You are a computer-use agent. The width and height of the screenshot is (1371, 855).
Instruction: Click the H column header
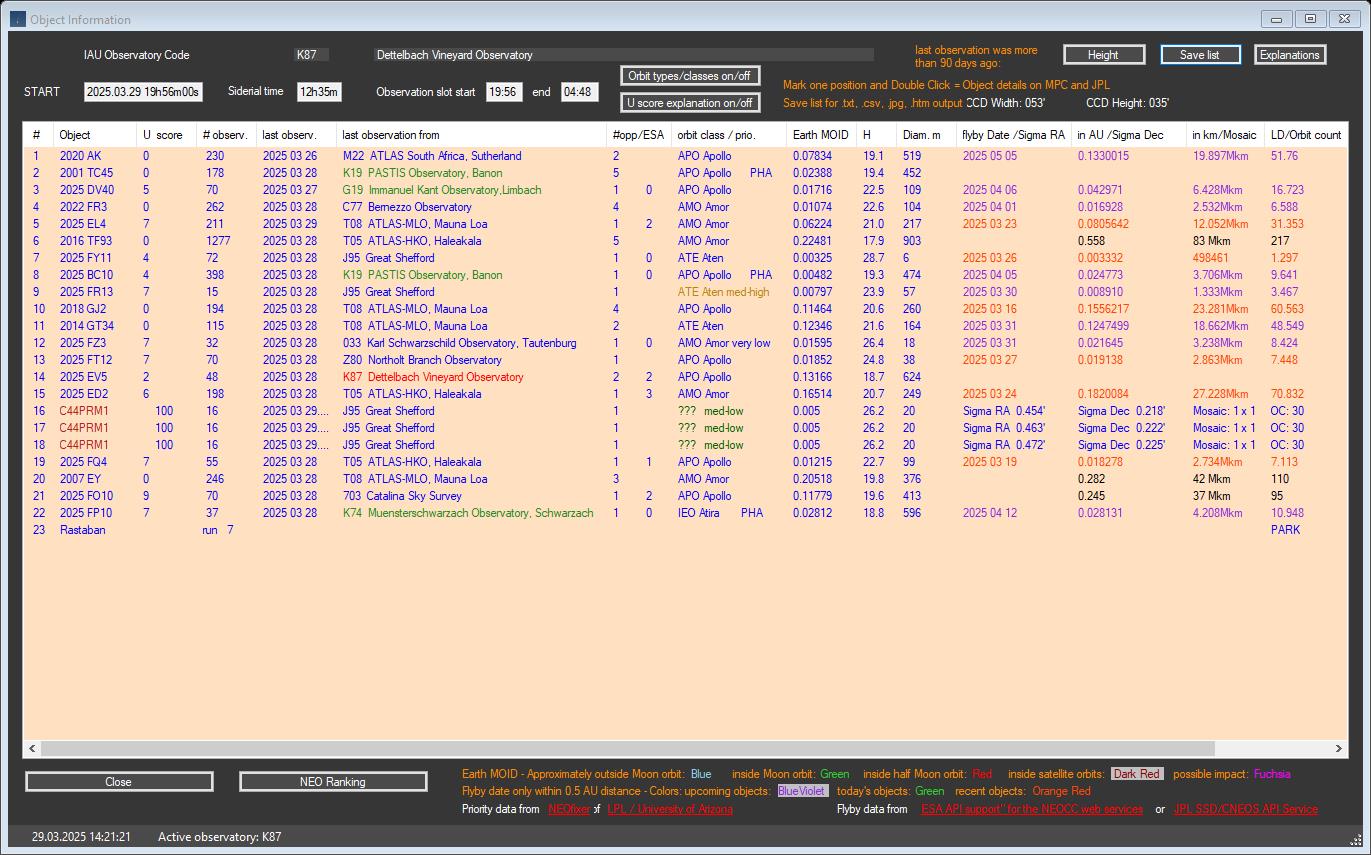tap(877, 135)
